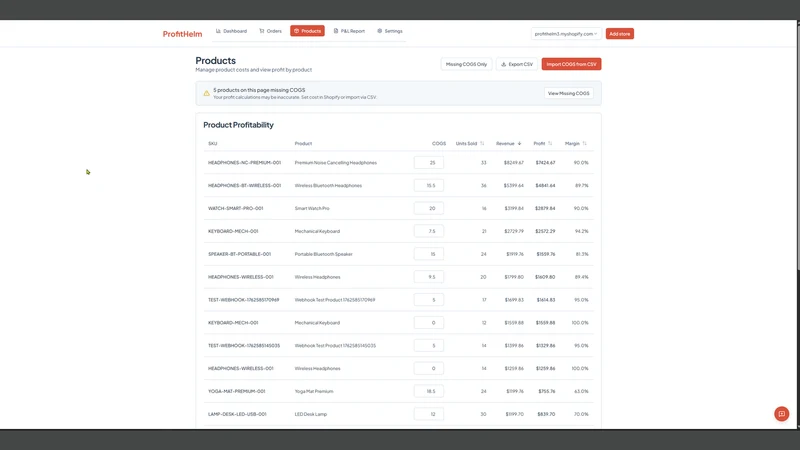Click product name LED Desk Lamp
The width and height of the screenshot is (800, 450).
click(x=311, y=414)
